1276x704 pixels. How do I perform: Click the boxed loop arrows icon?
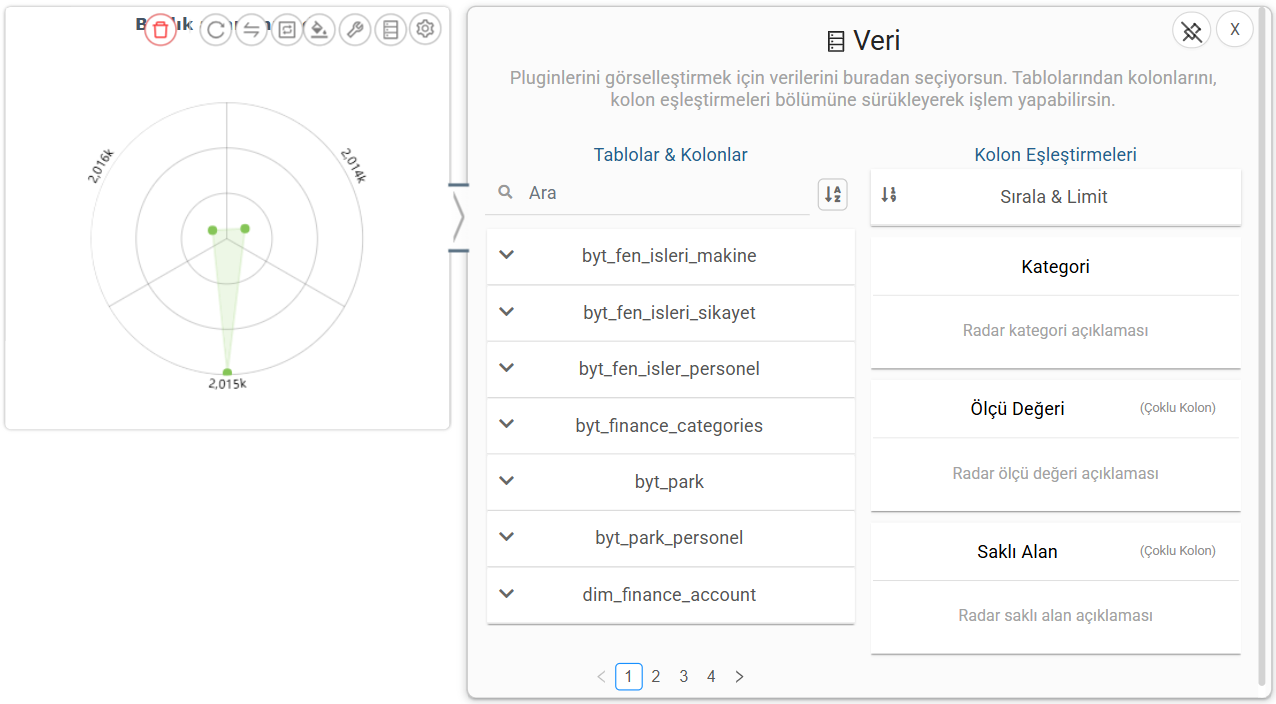287,30
